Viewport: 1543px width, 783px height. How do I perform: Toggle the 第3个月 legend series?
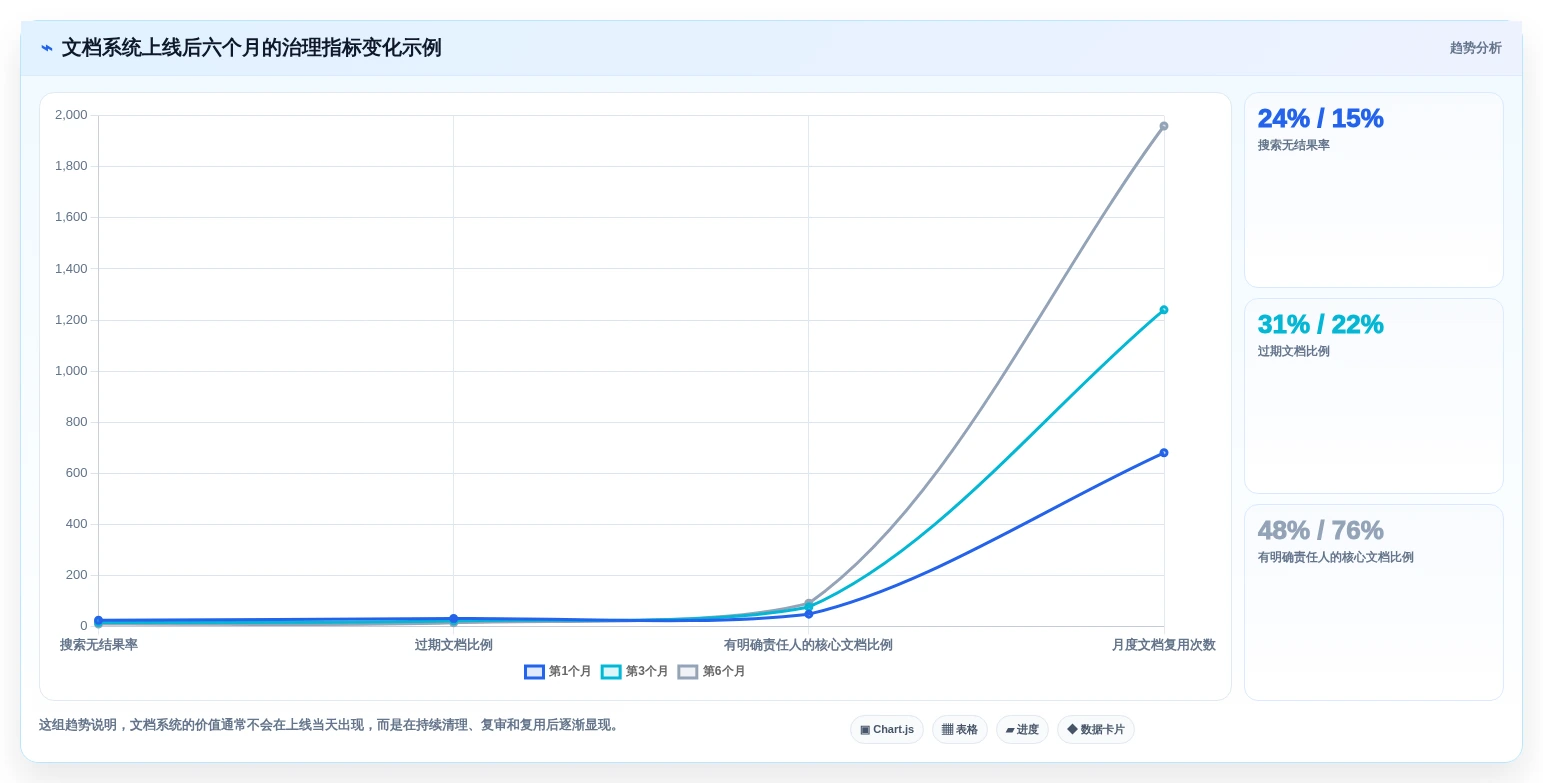click(635, 672)
